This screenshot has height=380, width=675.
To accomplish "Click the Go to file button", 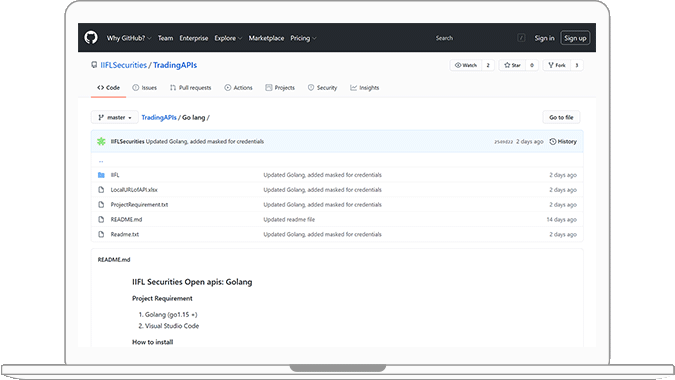I will (x=561, y=117).
